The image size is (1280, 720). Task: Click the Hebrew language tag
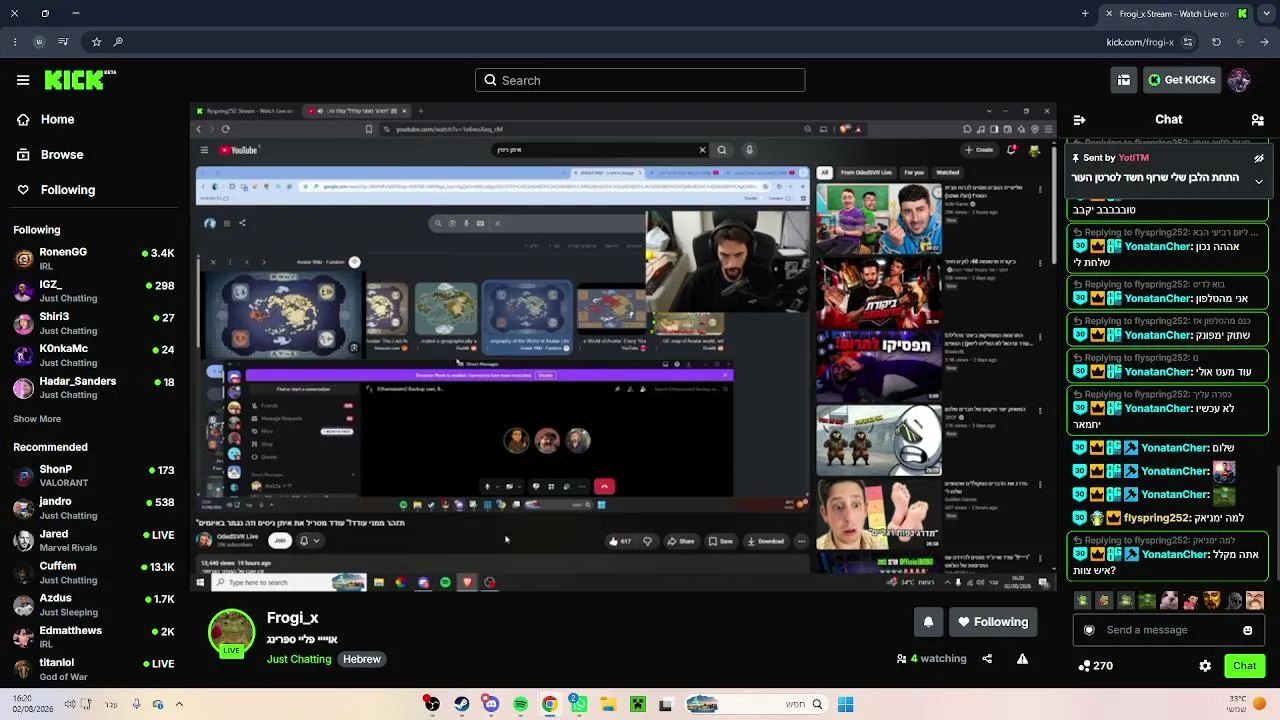tap(362, 659)
